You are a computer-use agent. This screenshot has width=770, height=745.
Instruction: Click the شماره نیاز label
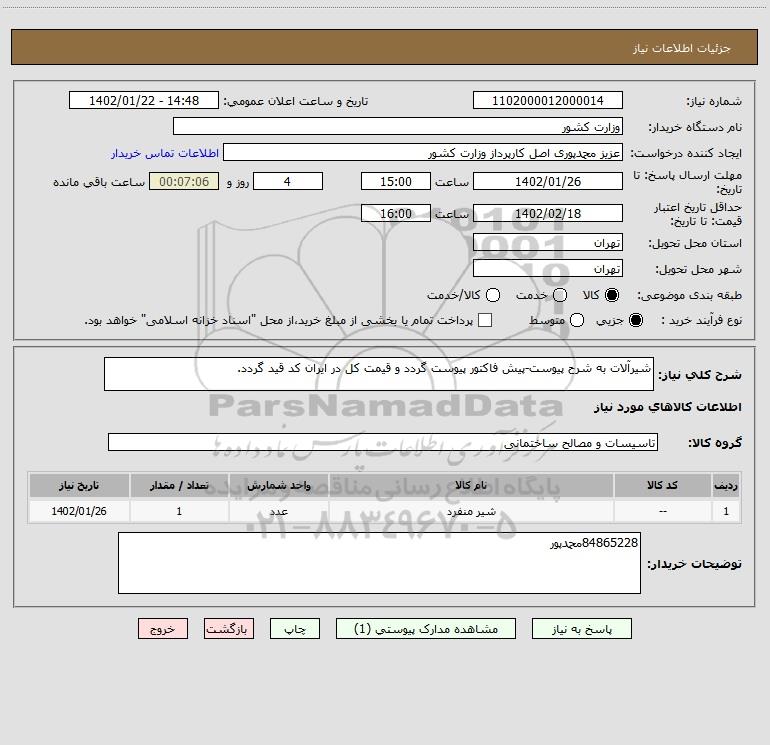[x=714, y=102]
